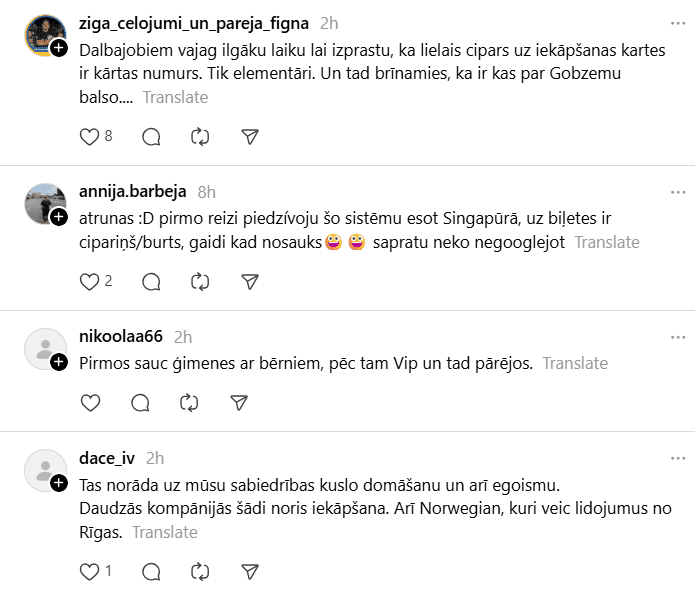
Task: Open the dace_iv profile username
Action: point(107,458)
